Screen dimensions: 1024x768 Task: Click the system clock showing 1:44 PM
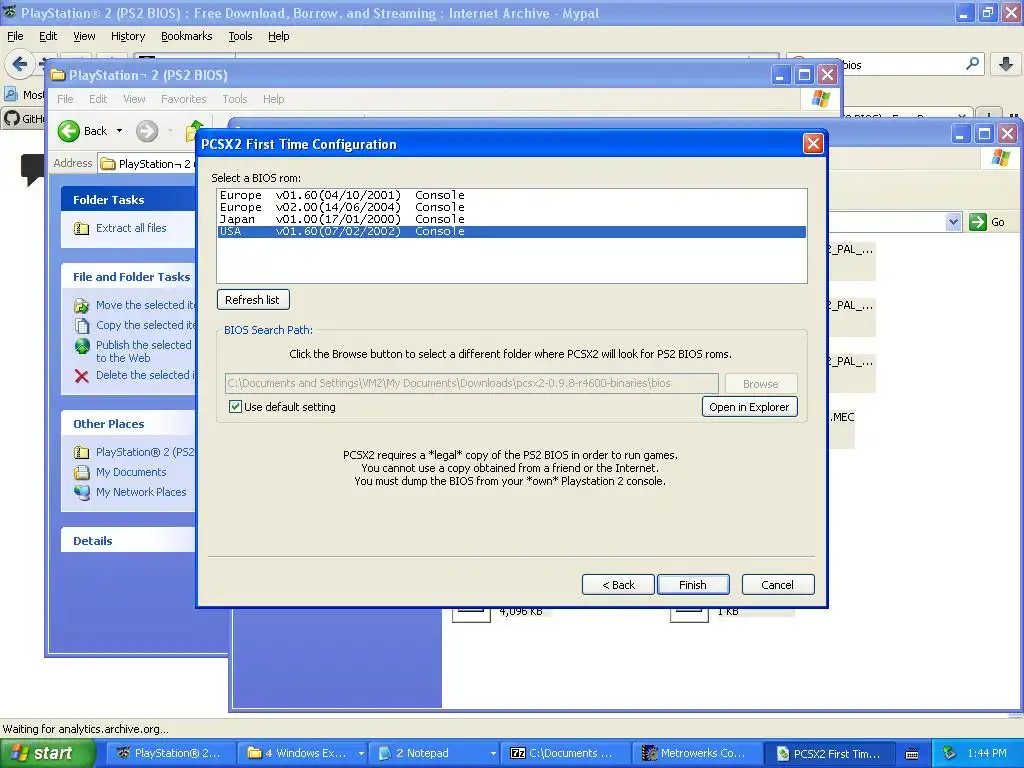coord(986,753)
